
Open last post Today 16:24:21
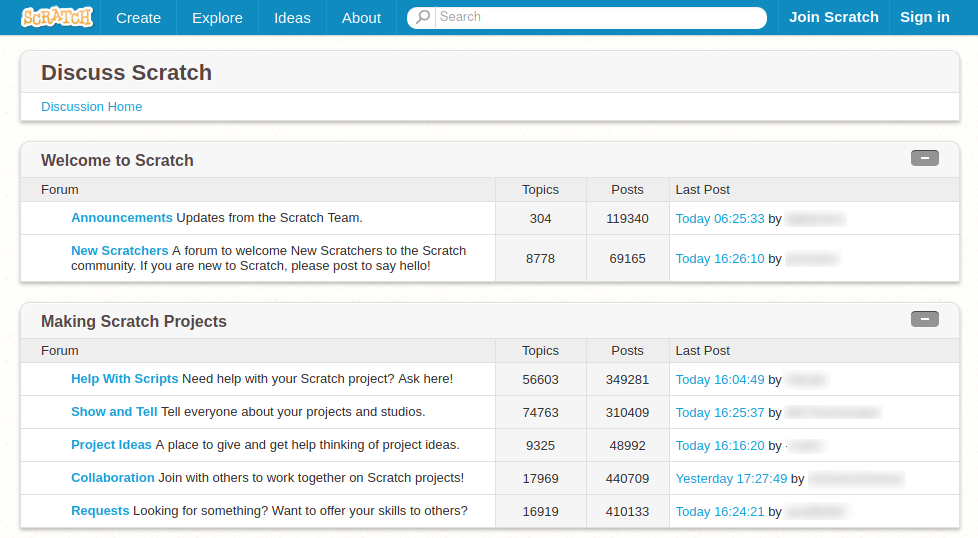720,512
